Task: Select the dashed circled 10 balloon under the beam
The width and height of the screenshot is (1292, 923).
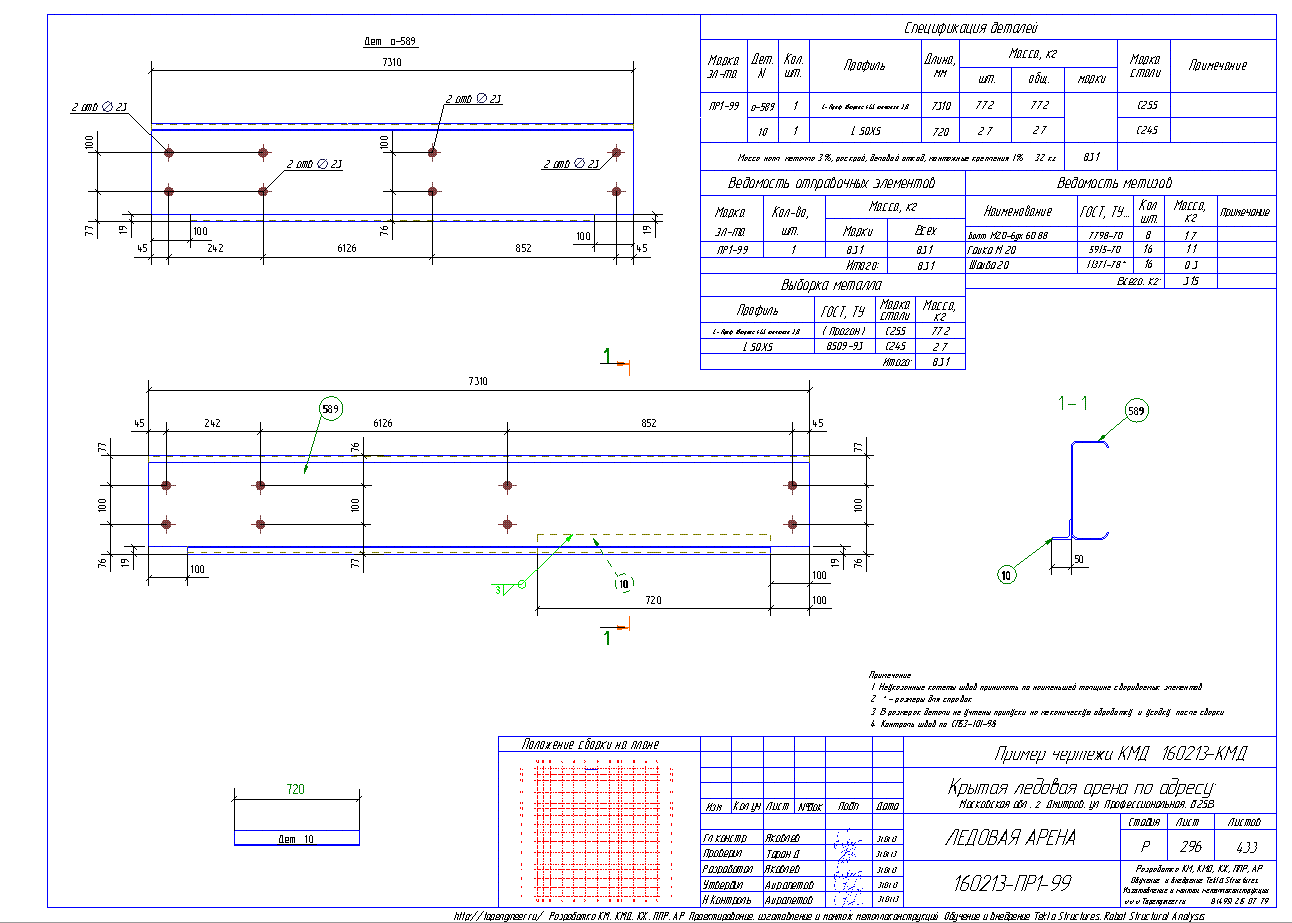Action: 624,584
